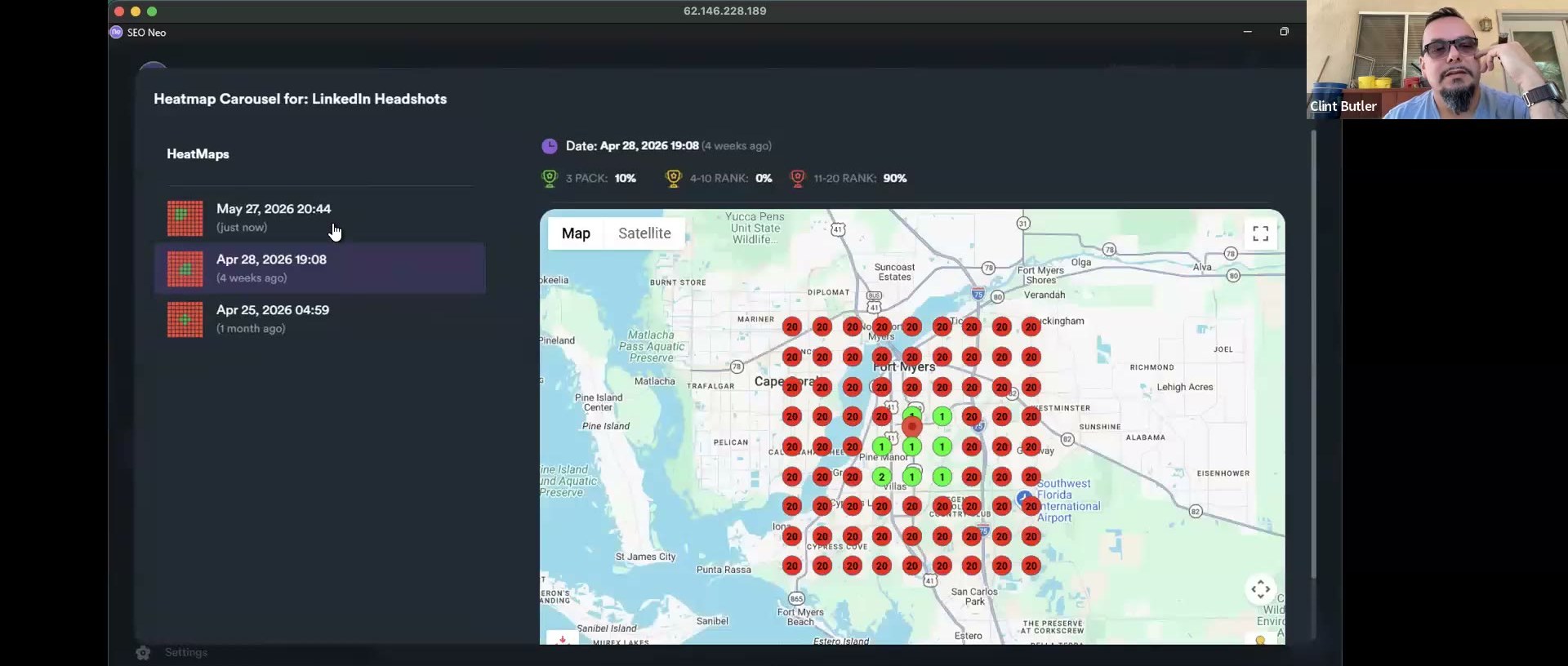Click the Heatmap Carousel for: LinkedIn Headshots title

point(301,99)
